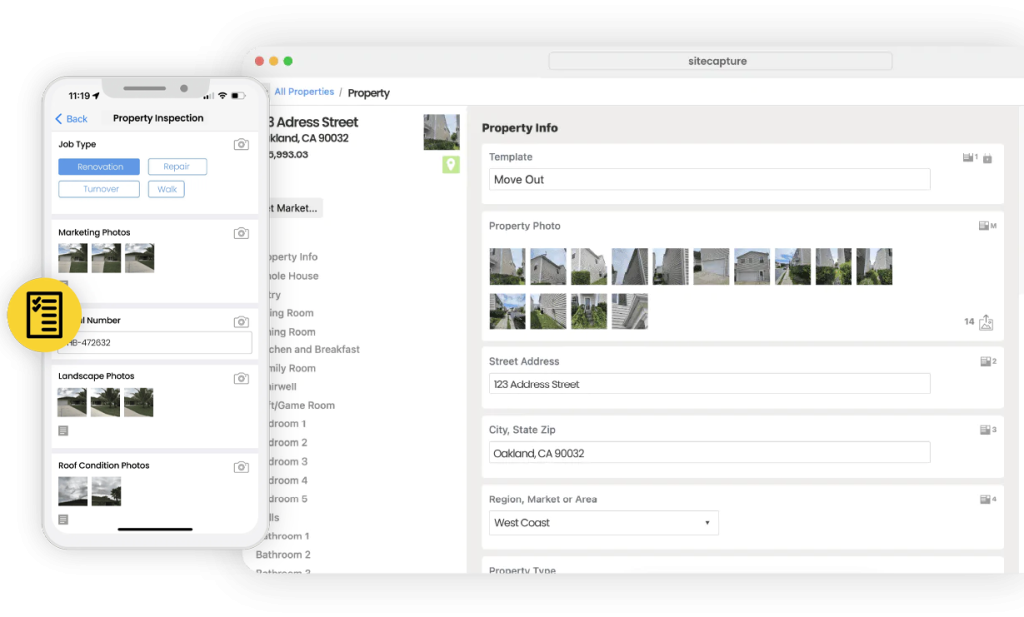The image size is (1024, 617).
Task: Open the second Roof Condition Photos thumbnail
Action: (x=106, y=491)
